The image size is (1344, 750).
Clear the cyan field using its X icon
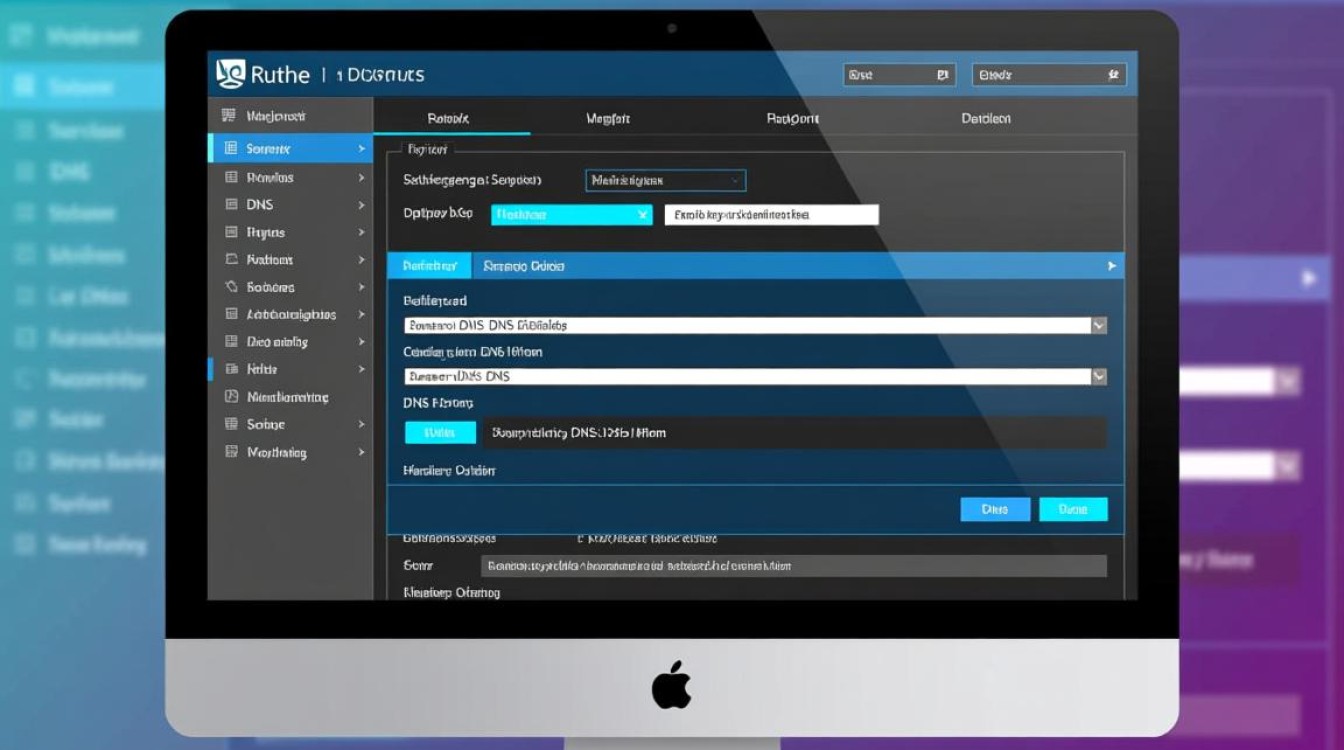point(642,215)
